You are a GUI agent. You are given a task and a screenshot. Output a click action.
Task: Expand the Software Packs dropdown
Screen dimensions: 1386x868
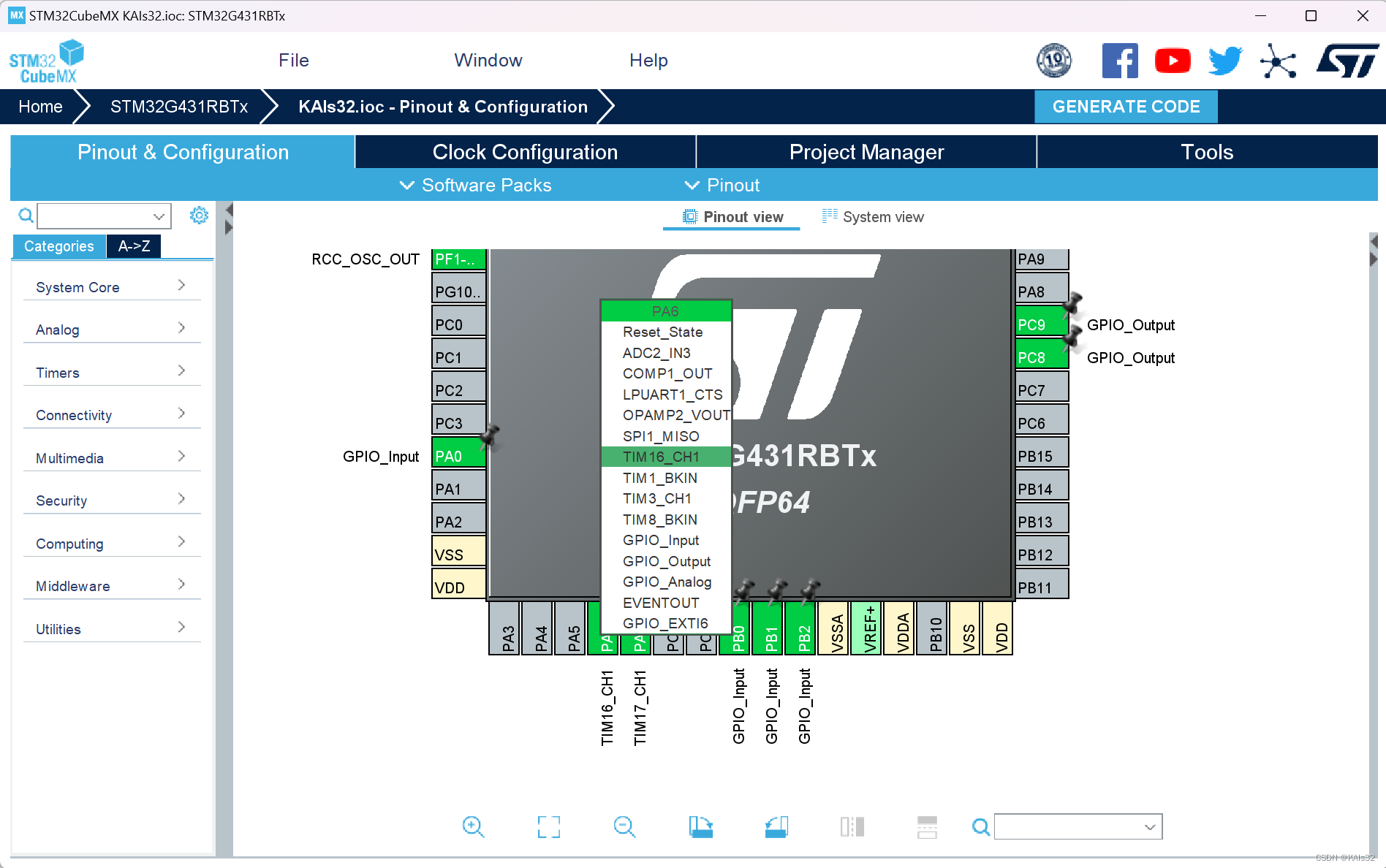[x=475, y=186]
